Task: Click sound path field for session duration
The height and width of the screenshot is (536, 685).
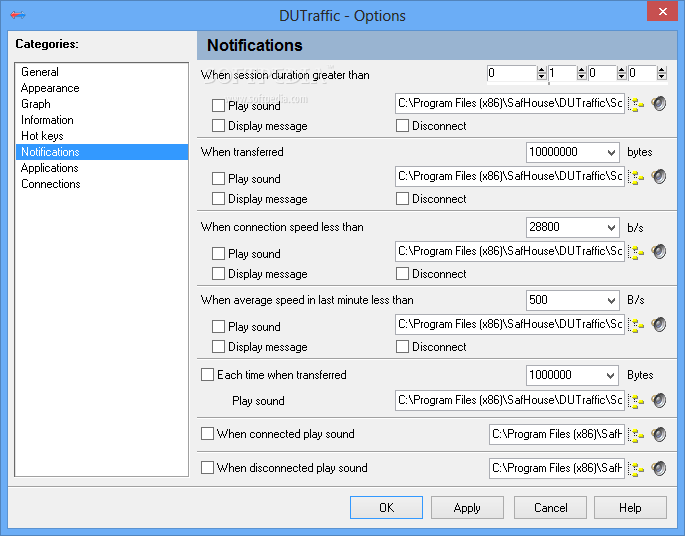Action: point(510,104)
